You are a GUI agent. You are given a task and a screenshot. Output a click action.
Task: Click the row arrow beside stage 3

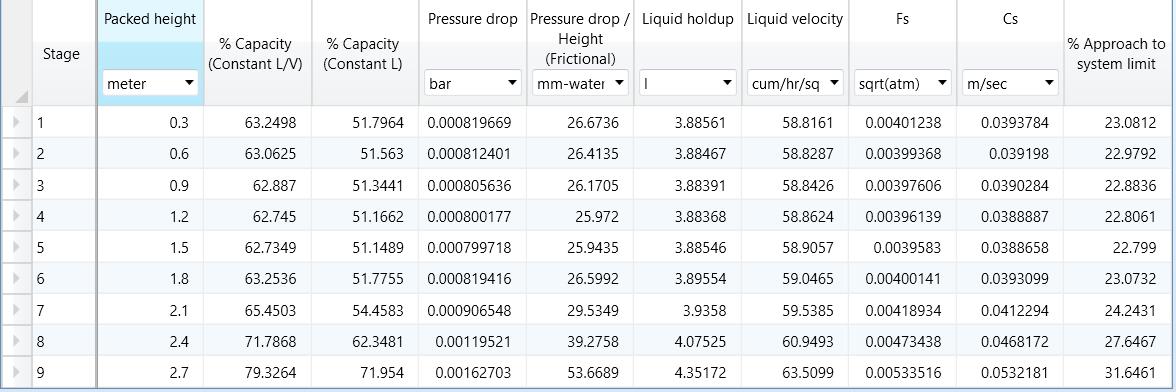pyautogui.click(x=16, y=185)
